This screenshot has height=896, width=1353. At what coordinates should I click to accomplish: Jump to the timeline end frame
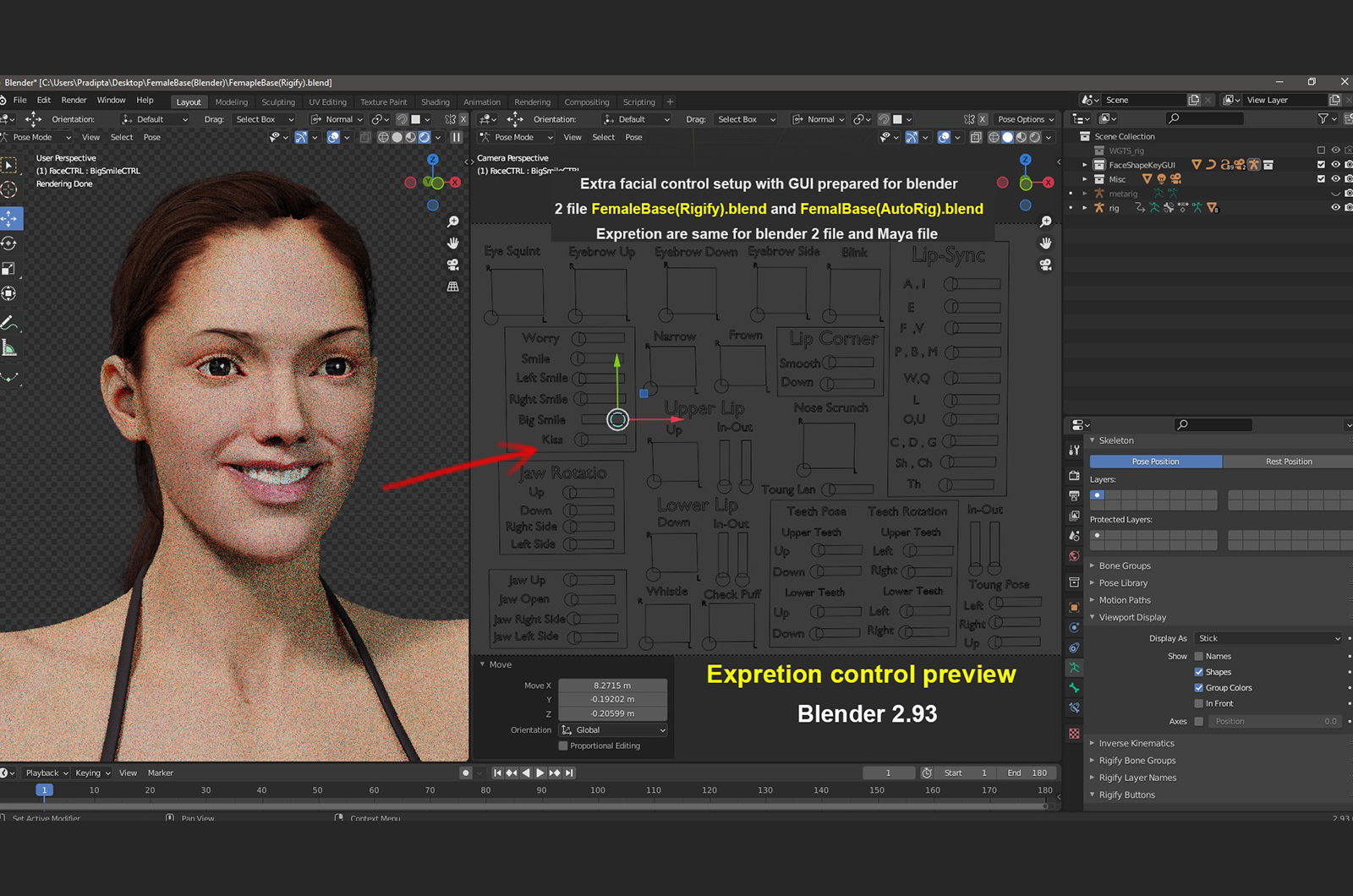pyautogui.click(x=570, y=773)
